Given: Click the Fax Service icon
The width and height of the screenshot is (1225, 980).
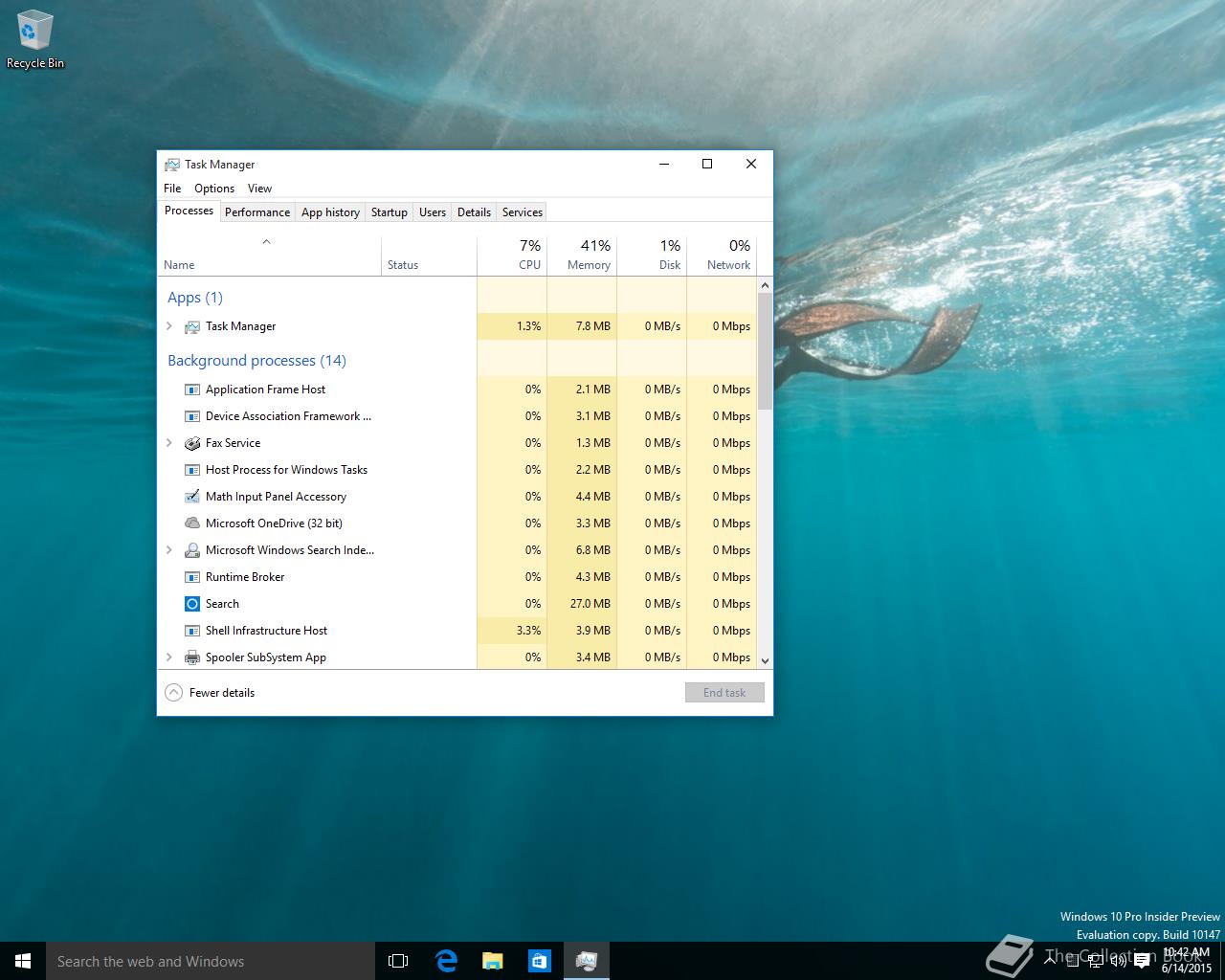Looking at the screenshot, I should pyautogui.click(x=191, y=443).
